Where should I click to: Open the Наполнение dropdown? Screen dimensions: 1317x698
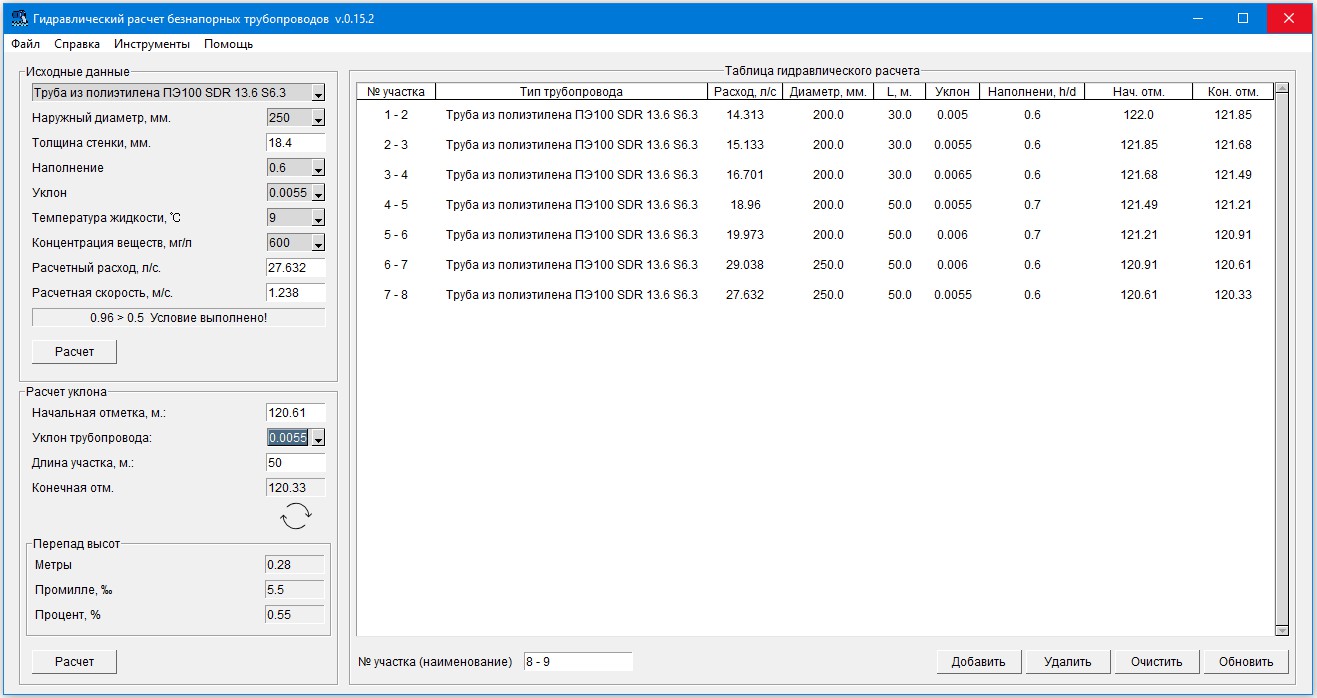click(318, 168)
